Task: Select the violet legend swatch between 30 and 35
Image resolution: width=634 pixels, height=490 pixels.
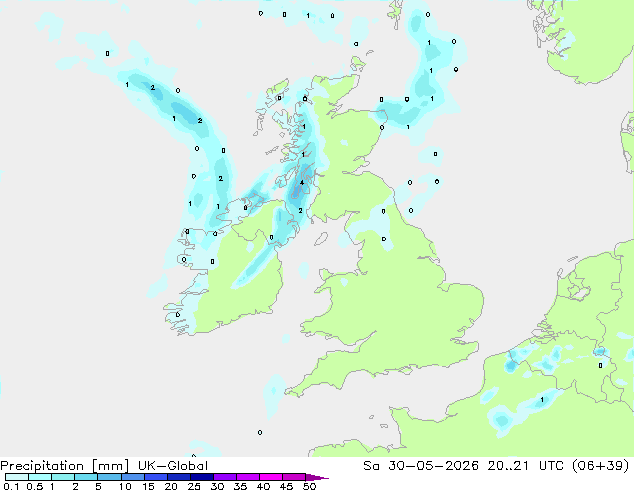Action: (x=225, y=477)
